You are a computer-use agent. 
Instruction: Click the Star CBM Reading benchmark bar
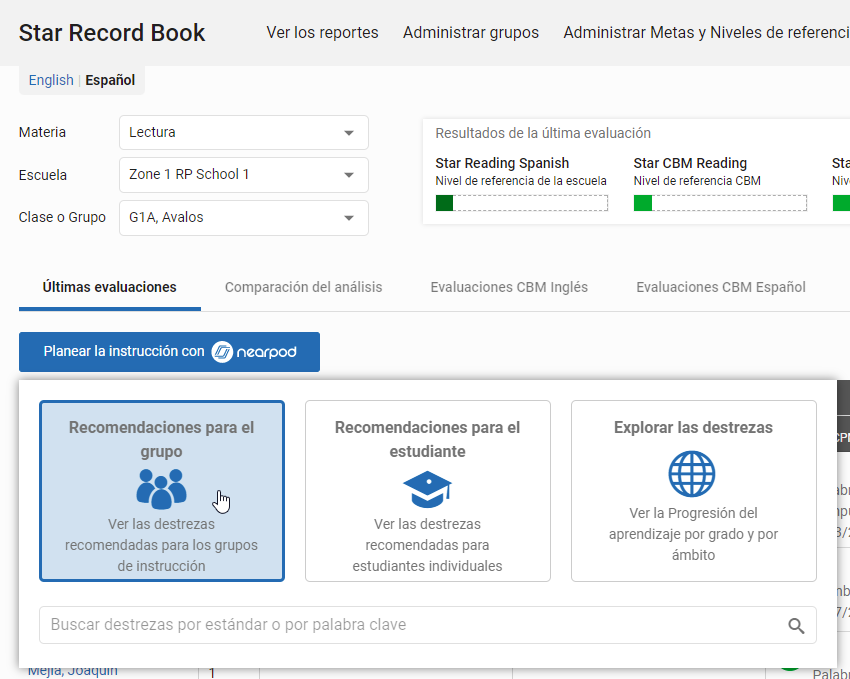[720, 203]
